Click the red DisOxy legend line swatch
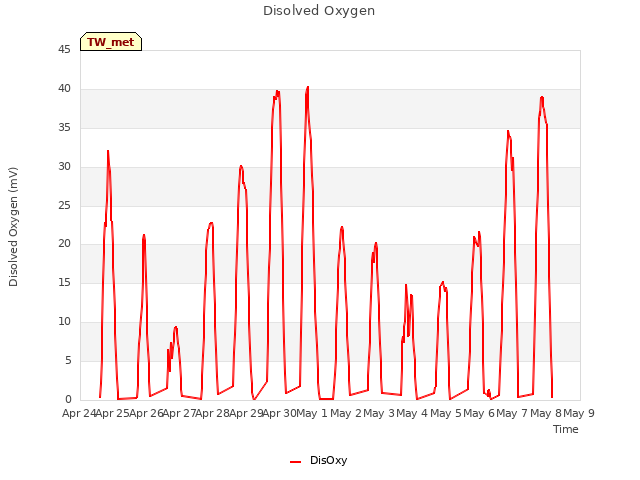640x480 pixels. 296,462
